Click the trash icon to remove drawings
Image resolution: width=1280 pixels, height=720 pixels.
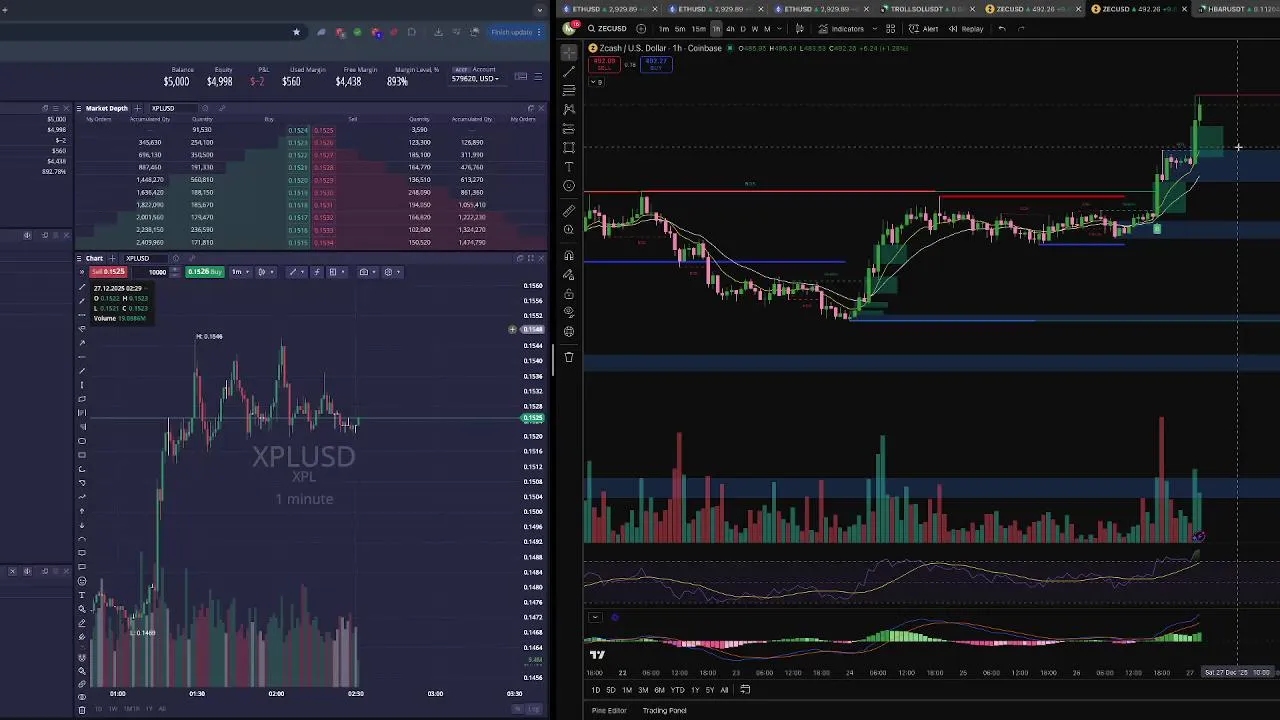(569, 357)
